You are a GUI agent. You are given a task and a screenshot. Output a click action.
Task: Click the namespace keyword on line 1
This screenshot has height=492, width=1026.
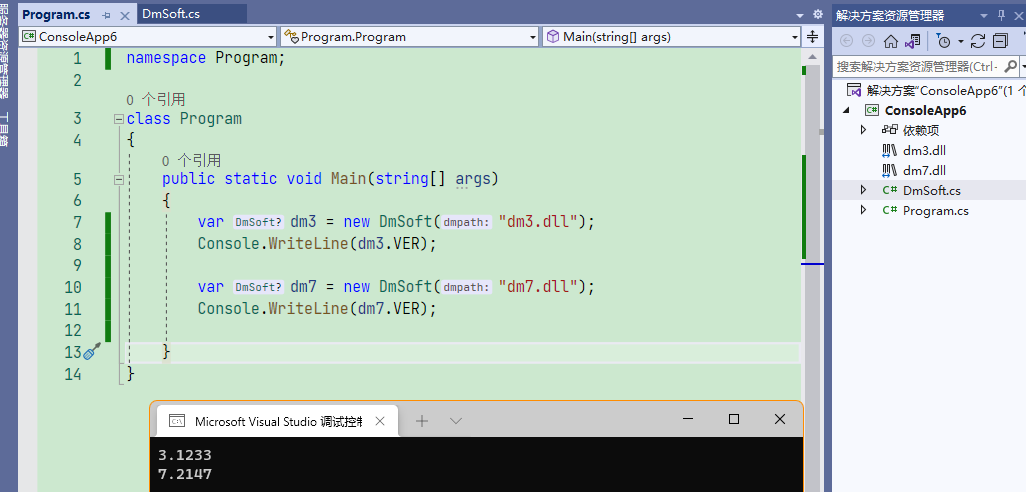[166, 58]
